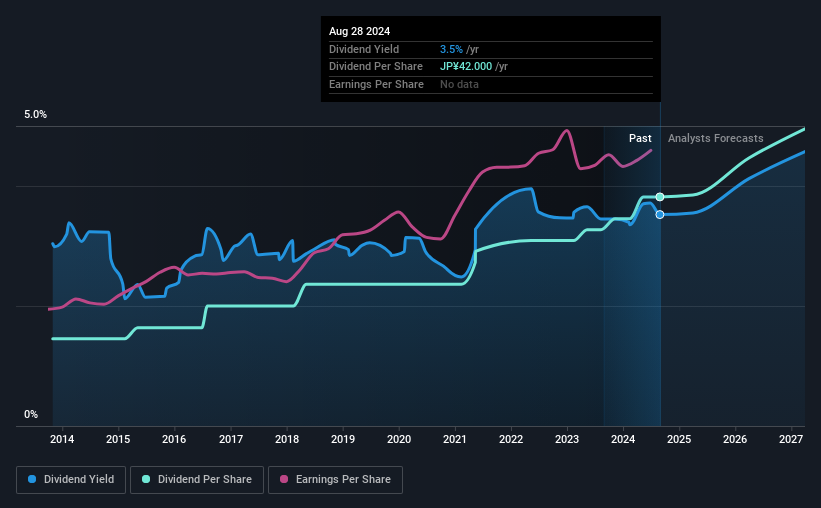Click the 2020 x-axis label

(x=399, y=439)
